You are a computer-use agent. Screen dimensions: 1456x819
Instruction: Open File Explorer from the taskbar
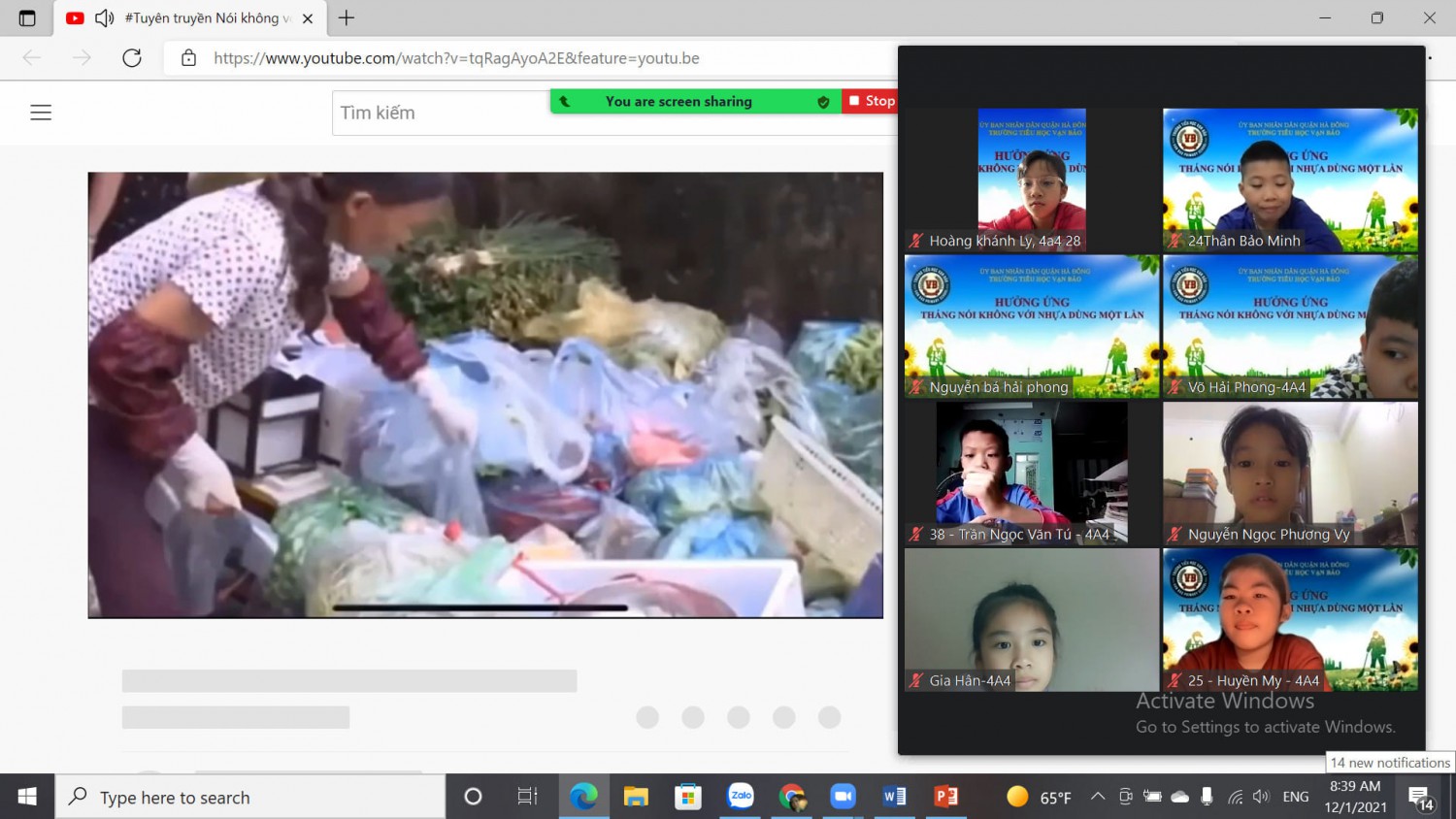pos(636,797)
